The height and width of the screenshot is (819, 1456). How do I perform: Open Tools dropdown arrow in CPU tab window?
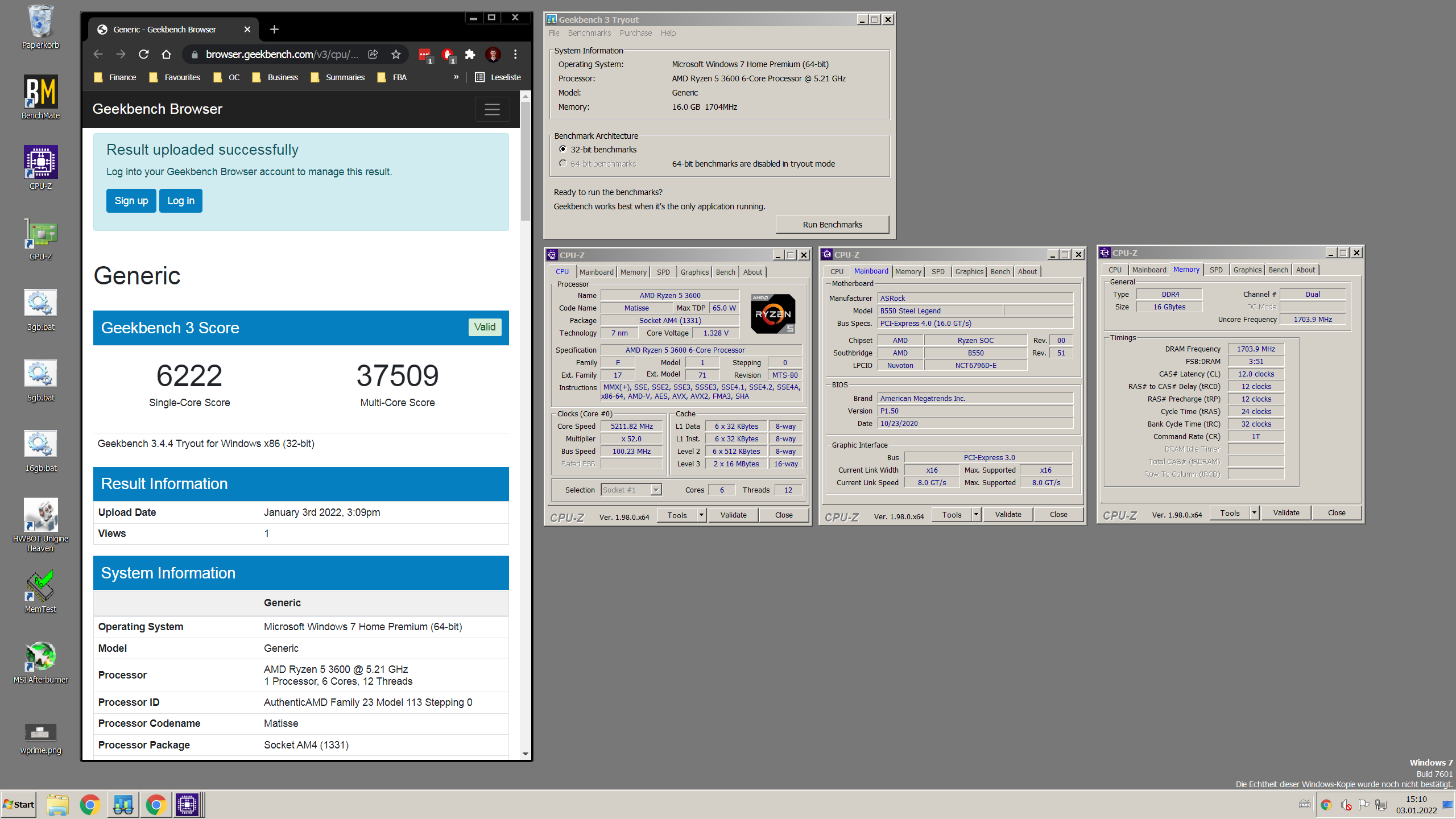(x=701, y=515)
